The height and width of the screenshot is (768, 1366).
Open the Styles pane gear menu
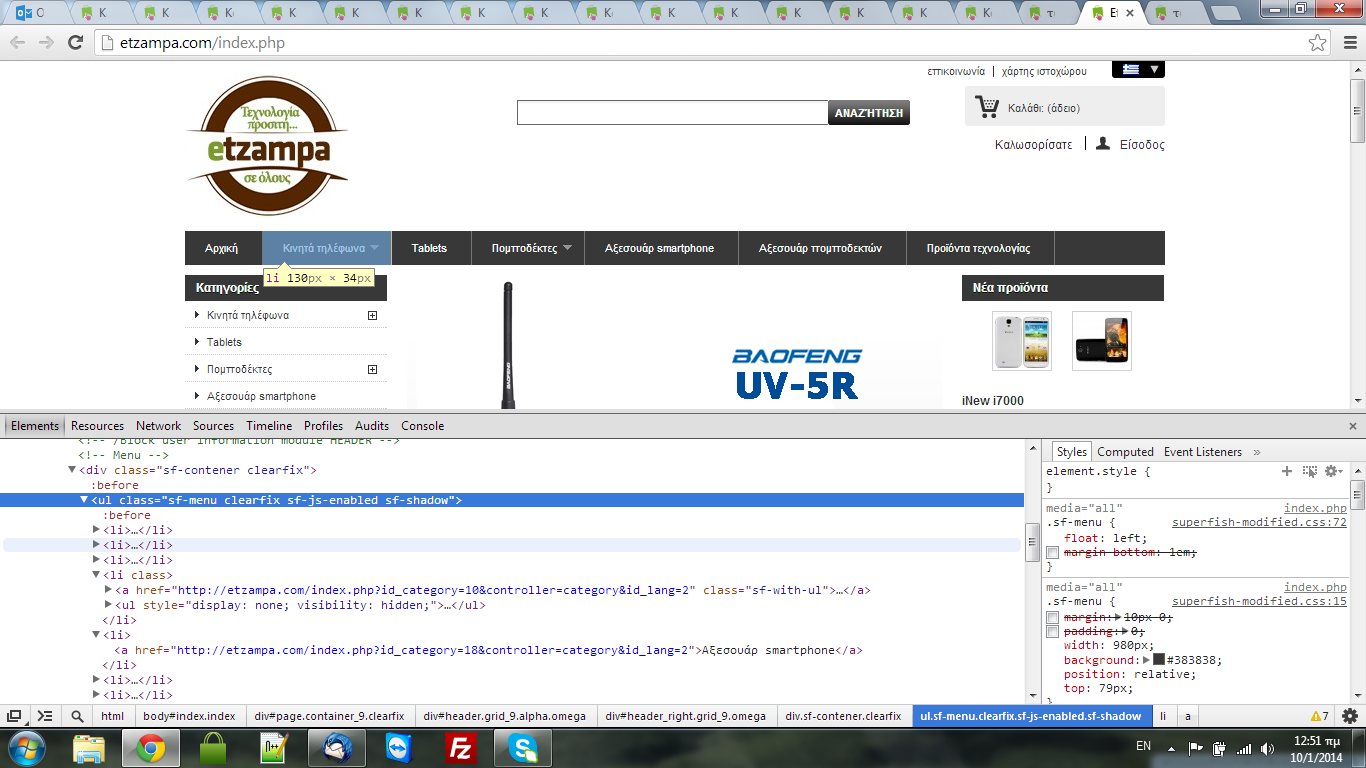coord(1333,471)
